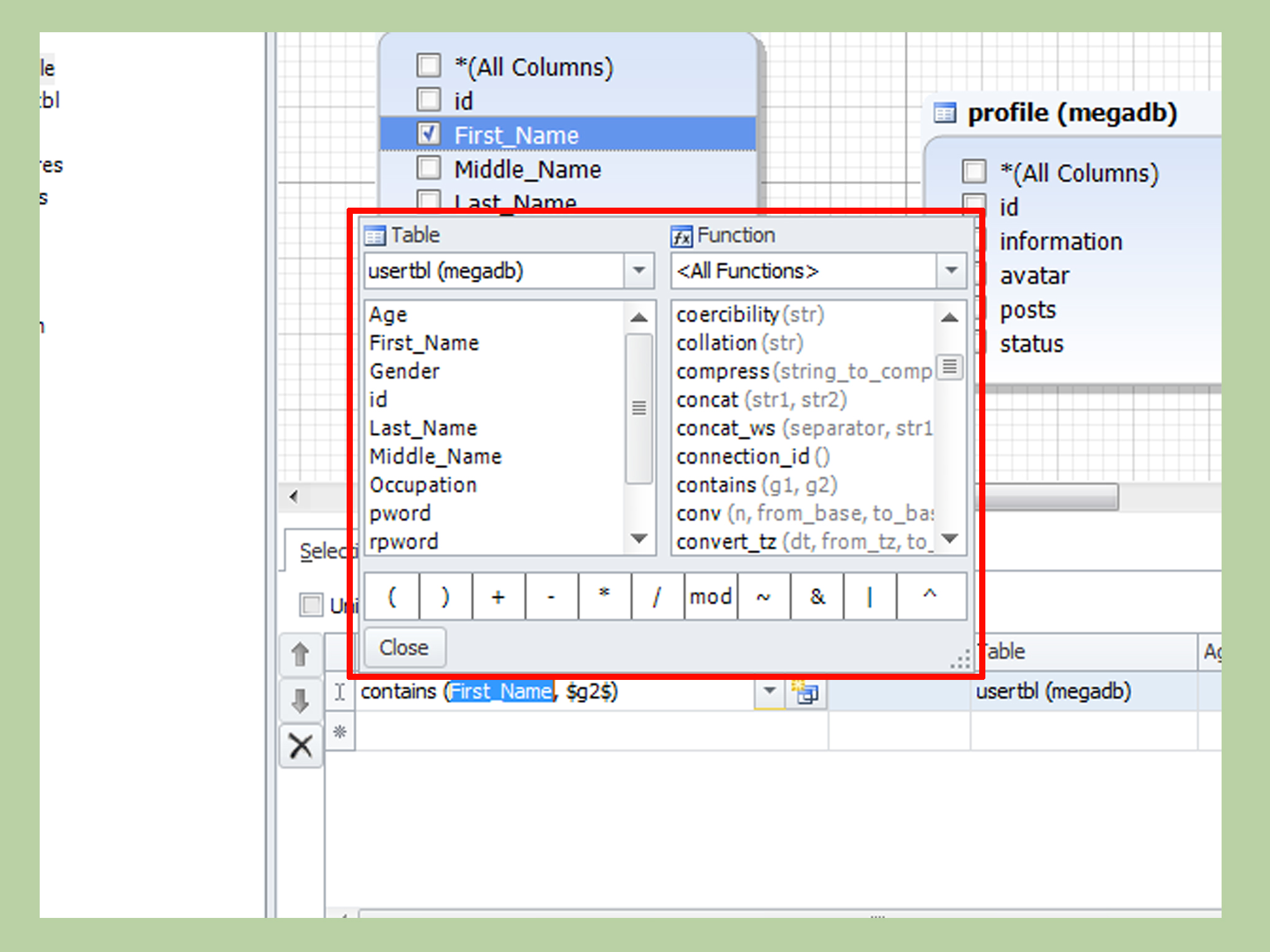Click status column in profile table

(x=1031, y=344)
